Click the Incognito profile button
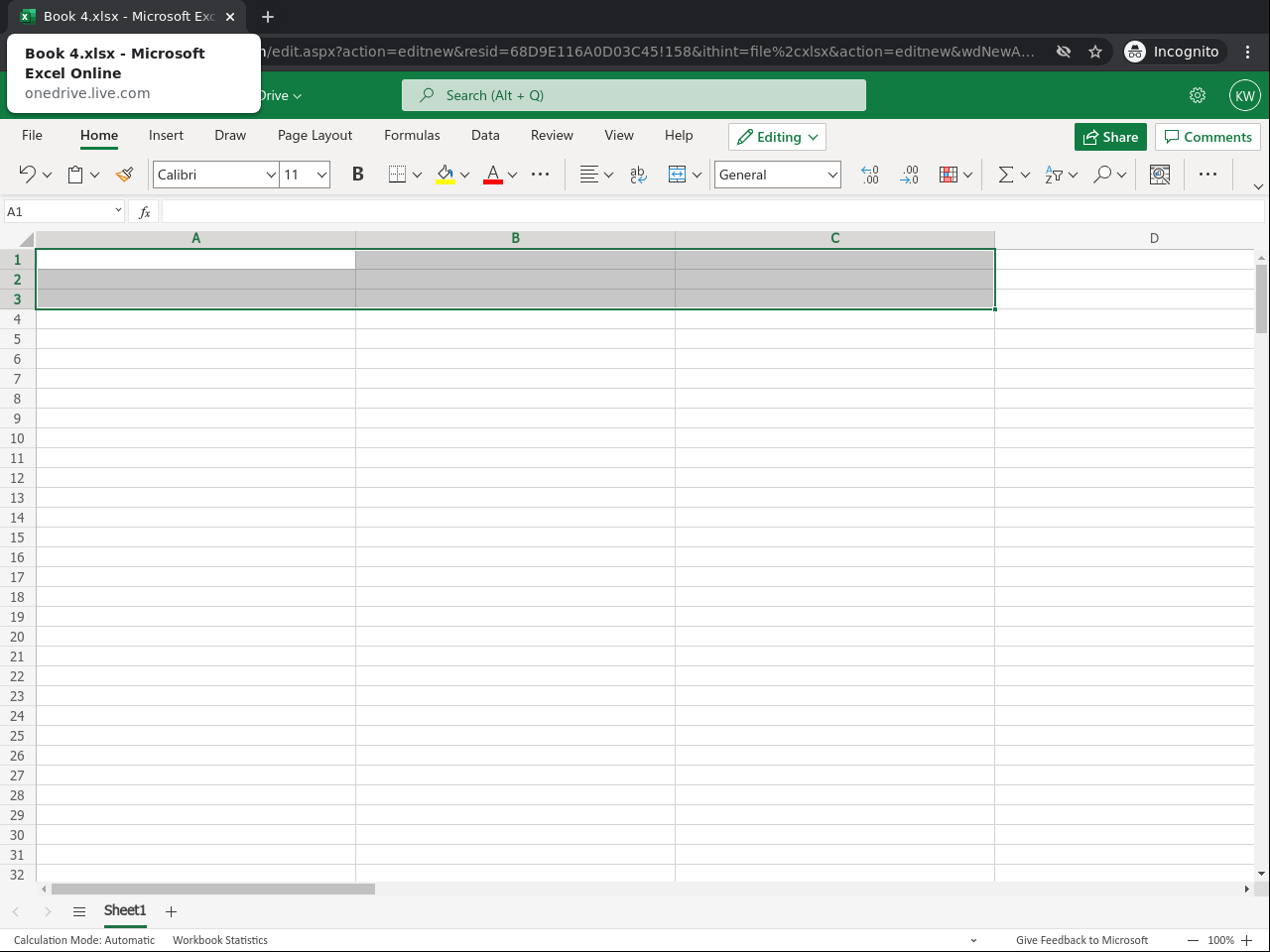This screenshot has height=952, width=1270. 1172,52
